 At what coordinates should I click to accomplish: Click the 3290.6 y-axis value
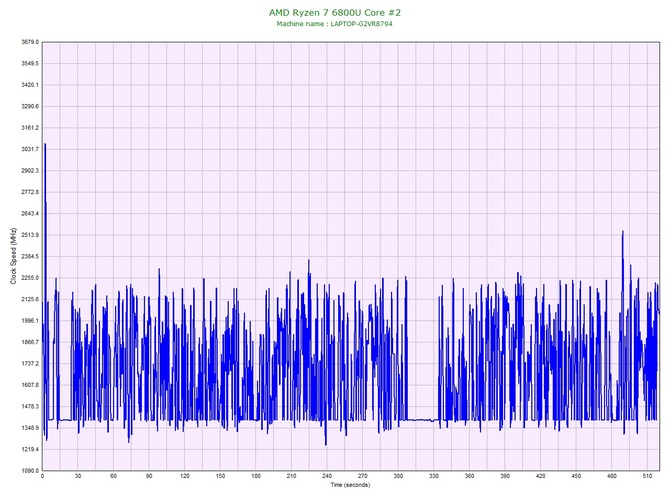coord(30,106)
